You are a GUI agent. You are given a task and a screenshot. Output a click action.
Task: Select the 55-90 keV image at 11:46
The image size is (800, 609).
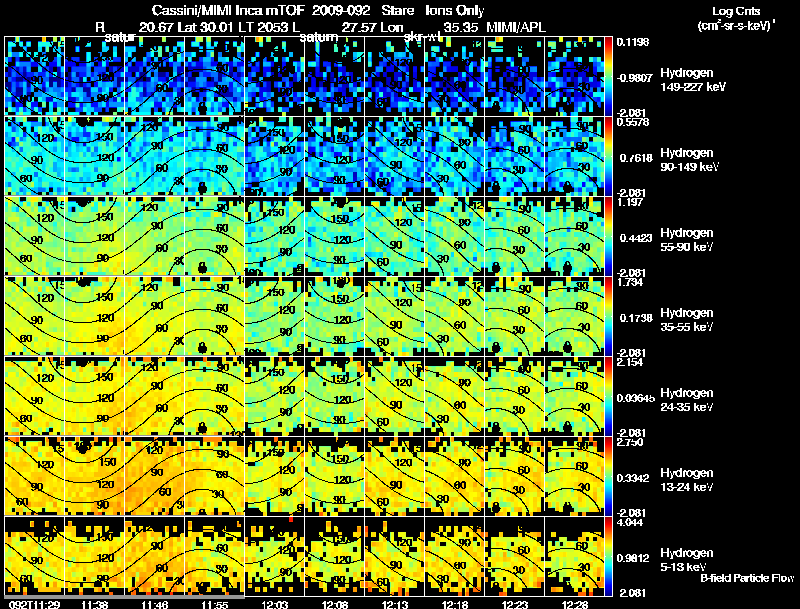pos(155,236)
